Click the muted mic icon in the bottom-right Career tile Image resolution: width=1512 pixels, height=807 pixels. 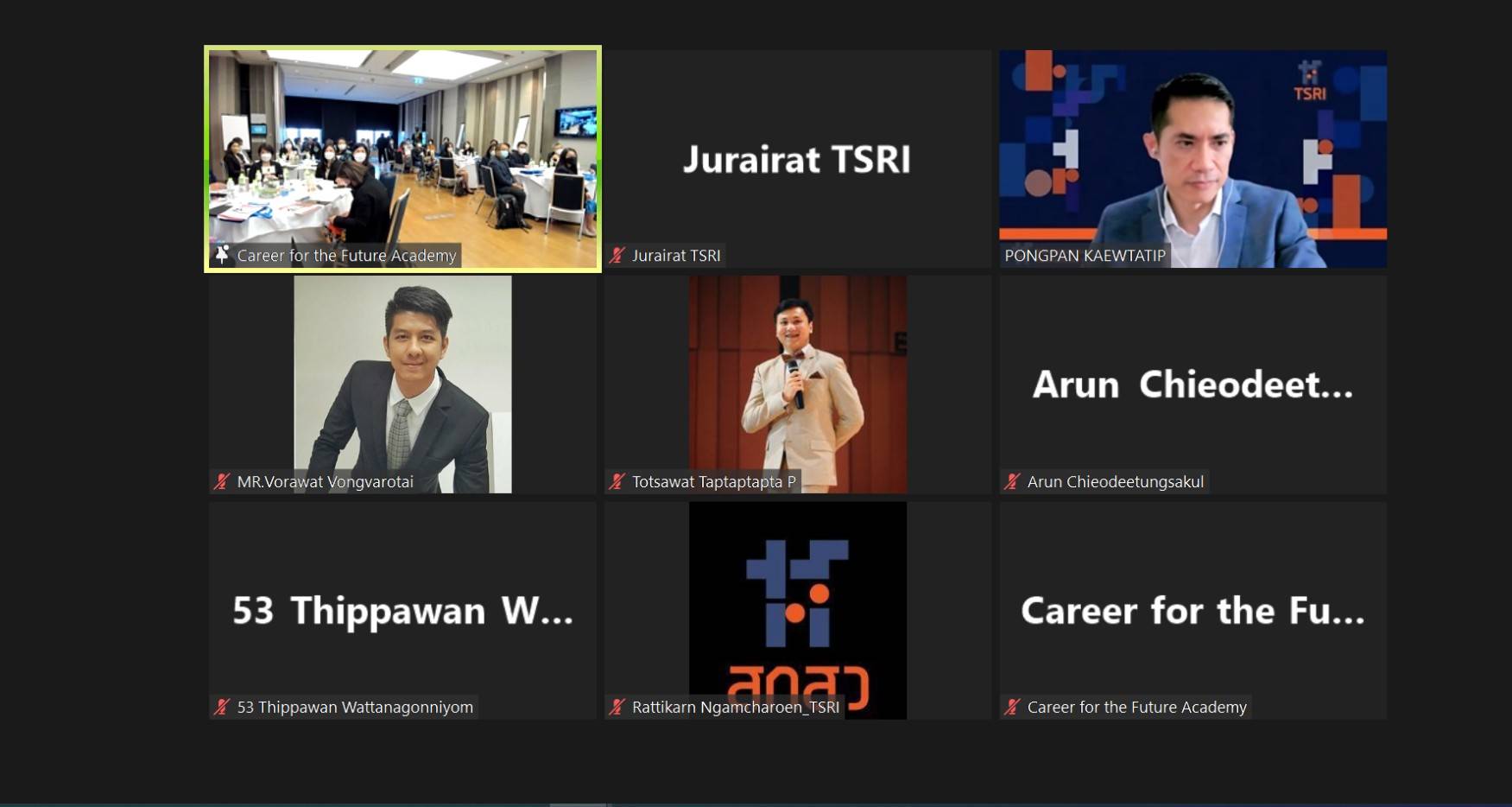pos(1012,708)
